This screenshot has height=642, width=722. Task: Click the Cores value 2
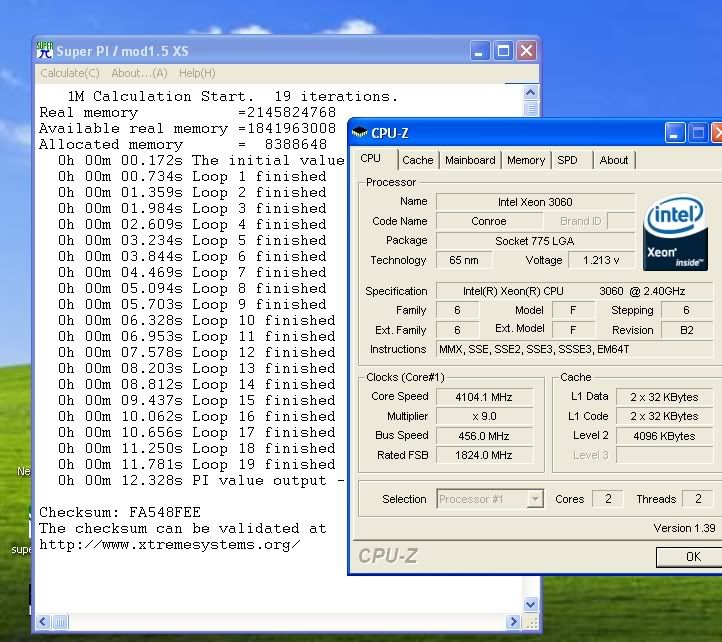(x=608, y=499)
